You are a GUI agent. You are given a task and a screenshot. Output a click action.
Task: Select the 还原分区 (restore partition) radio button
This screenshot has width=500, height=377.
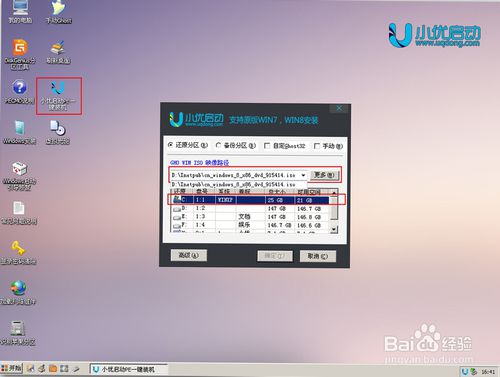(x=171, y=145)
